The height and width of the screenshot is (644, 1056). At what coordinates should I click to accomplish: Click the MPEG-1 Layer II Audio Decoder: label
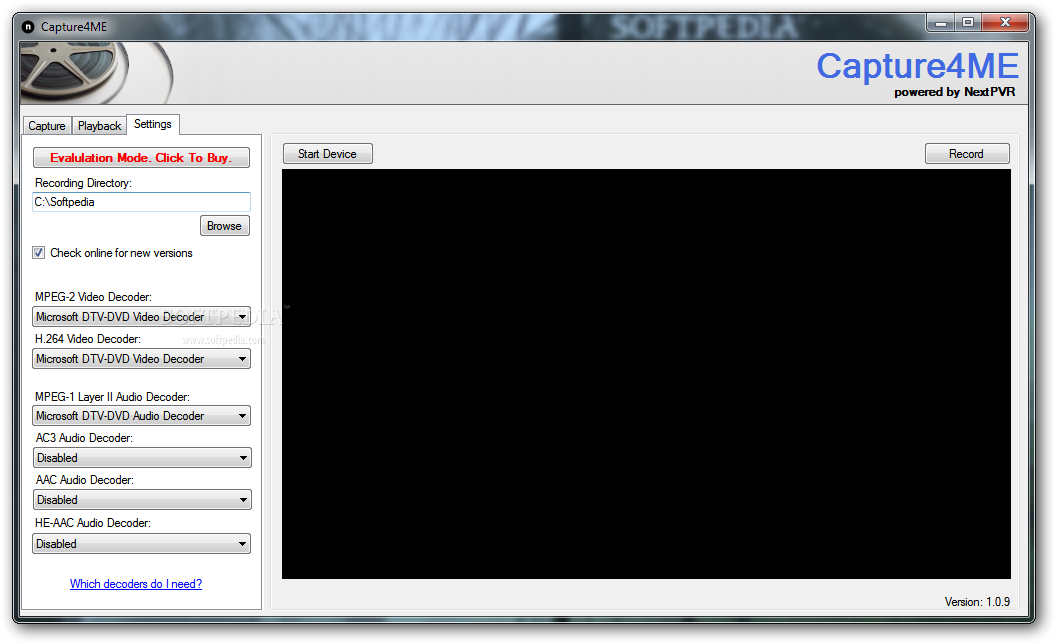(112, 397)
